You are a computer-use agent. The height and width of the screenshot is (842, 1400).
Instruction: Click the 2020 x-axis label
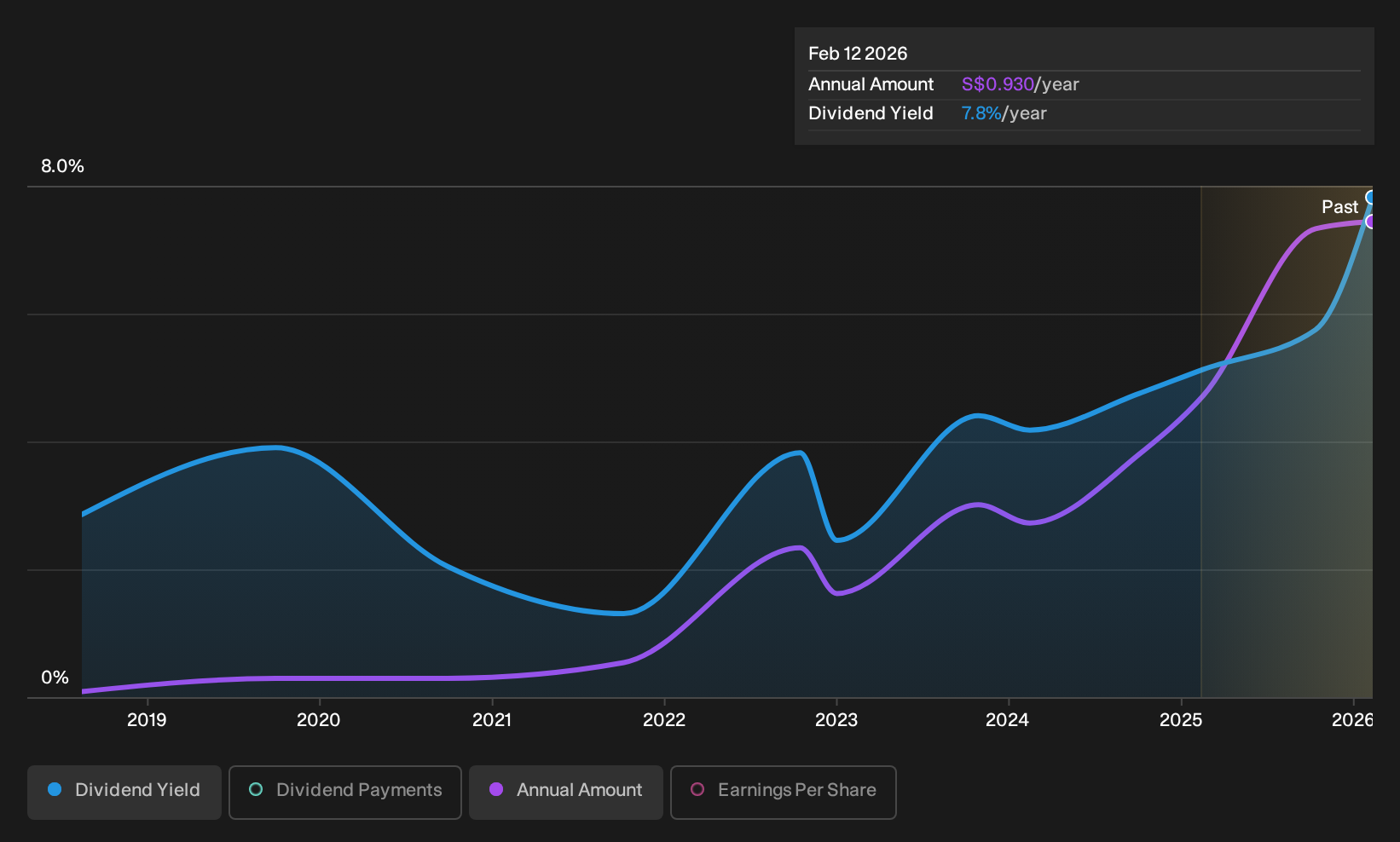tap(318, 720)
